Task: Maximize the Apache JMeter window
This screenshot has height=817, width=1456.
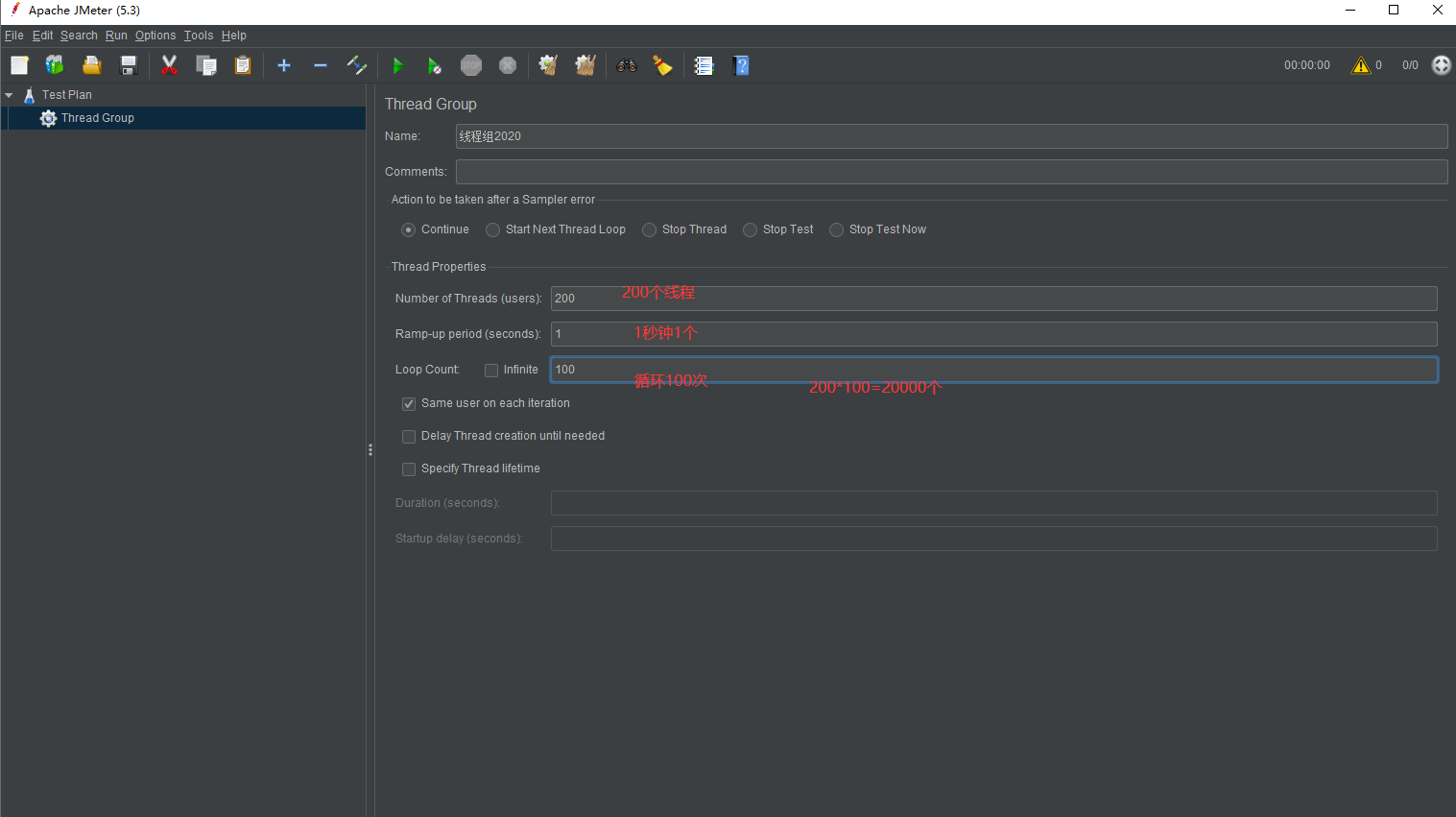Action: point(1394,11)
